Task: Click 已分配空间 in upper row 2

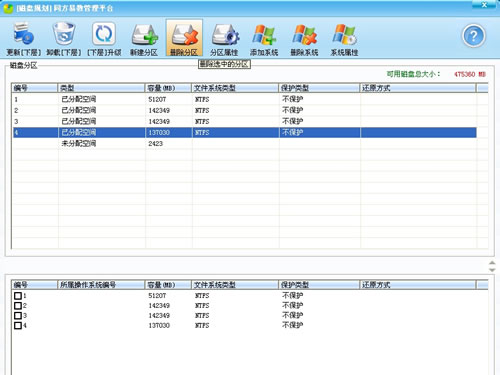Action: tap(79, 110)
